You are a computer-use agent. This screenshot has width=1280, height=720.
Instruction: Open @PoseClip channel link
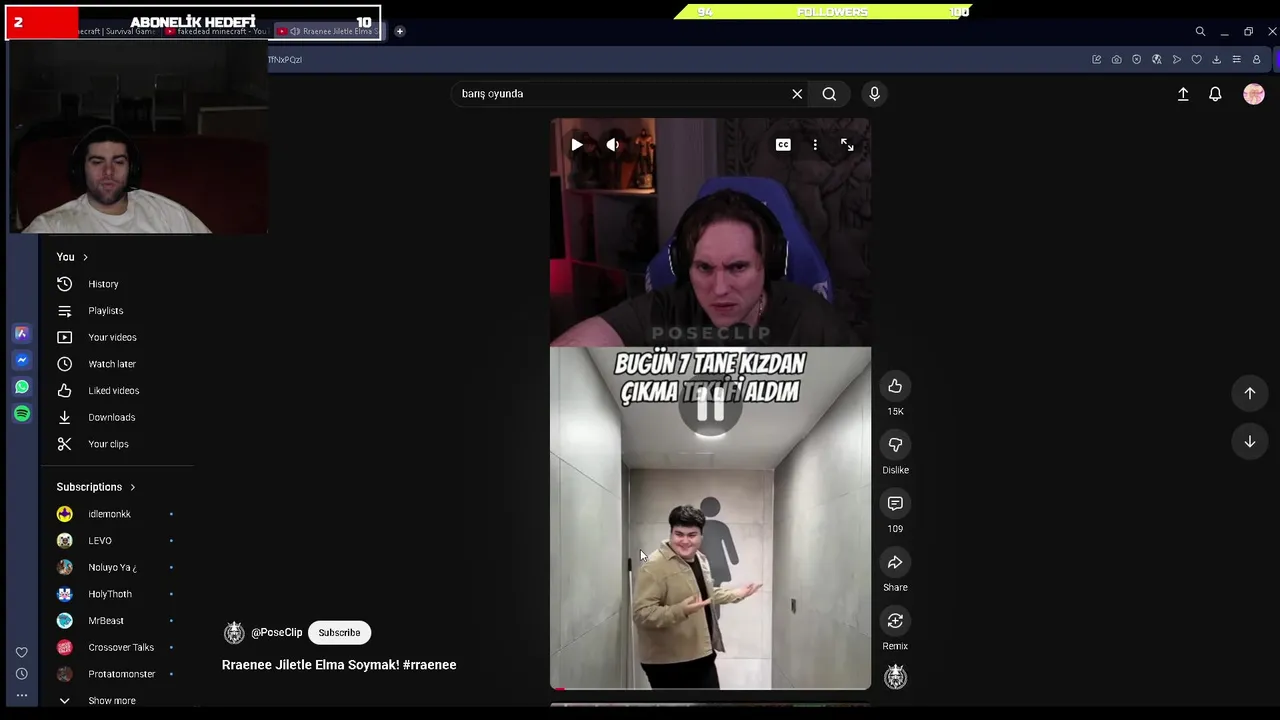tap(276, 632)
